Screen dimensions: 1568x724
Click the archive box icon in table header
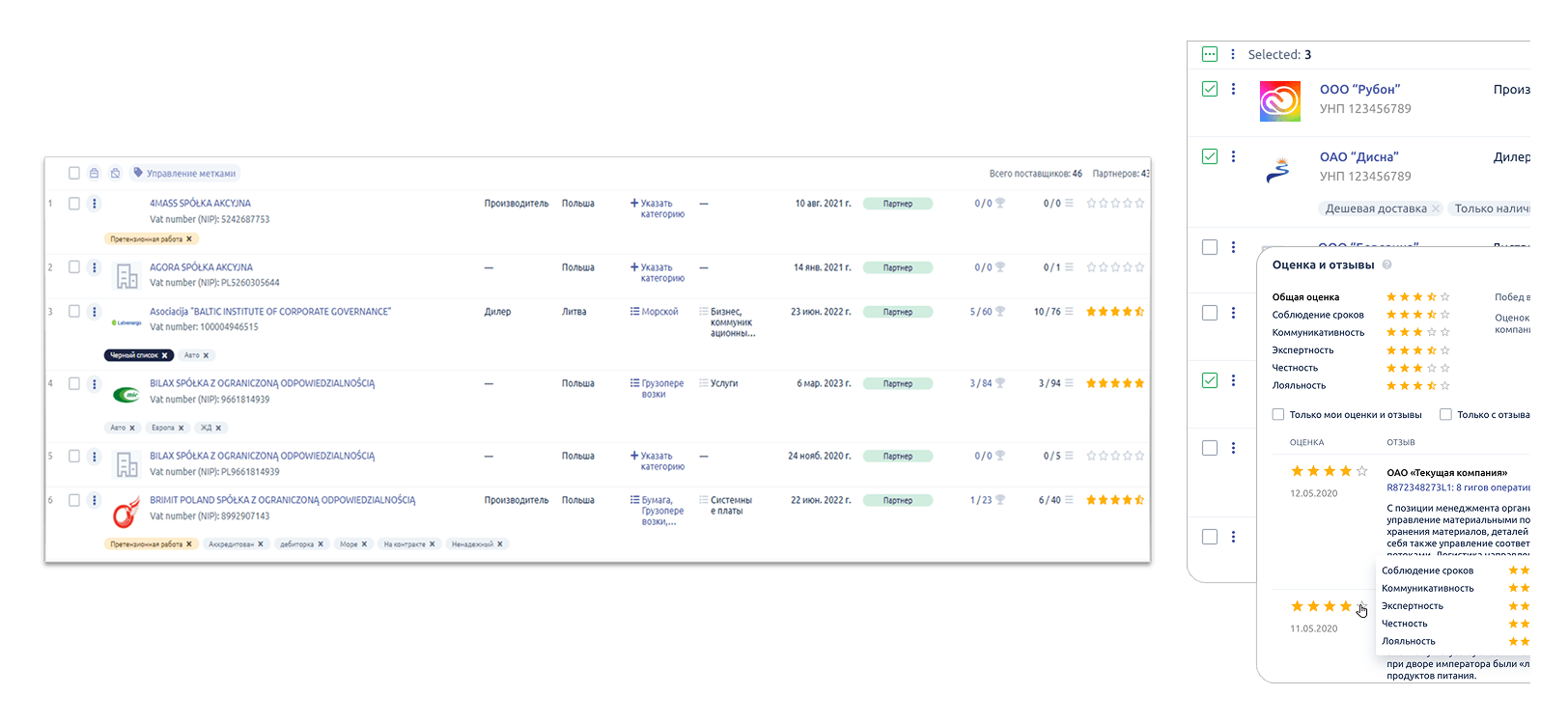[95, 174]
